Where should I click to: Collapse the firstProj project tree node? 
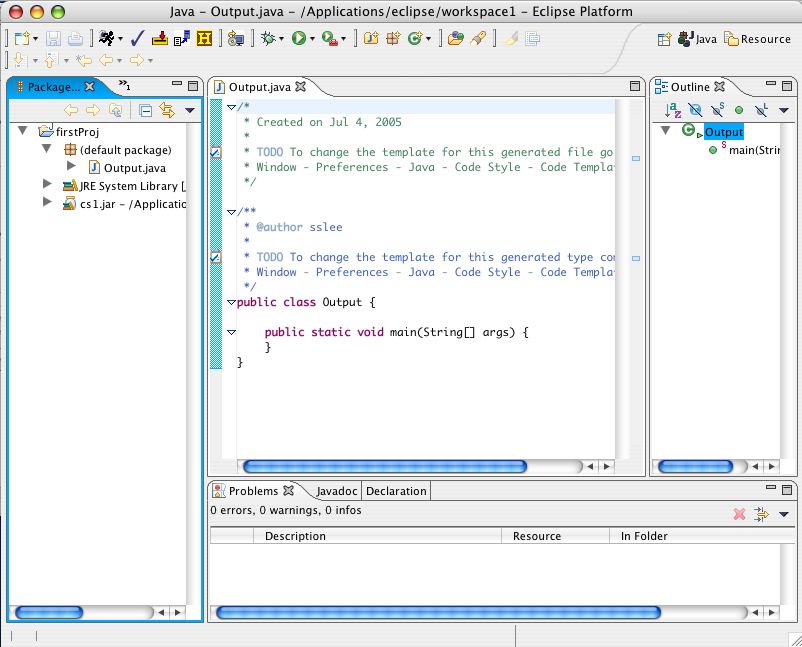pos(24,131)
